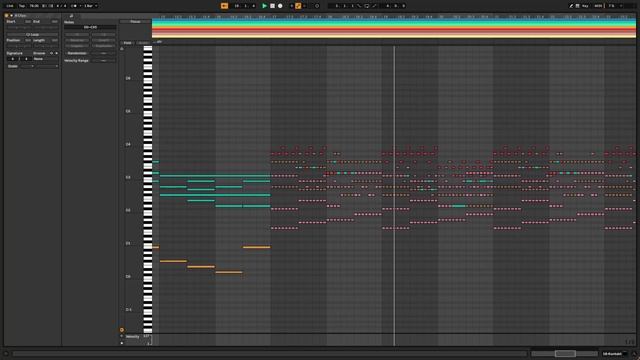Click the Link button
Image resolution: width=640 pixels, height=360 pixels.
(10, 6)
